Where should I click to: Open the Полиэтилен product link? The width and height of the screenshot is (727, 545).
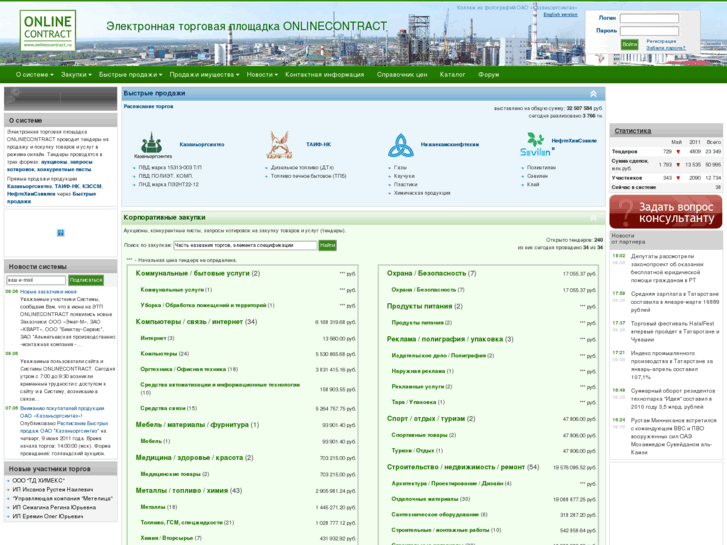click(x=541, y=167)
